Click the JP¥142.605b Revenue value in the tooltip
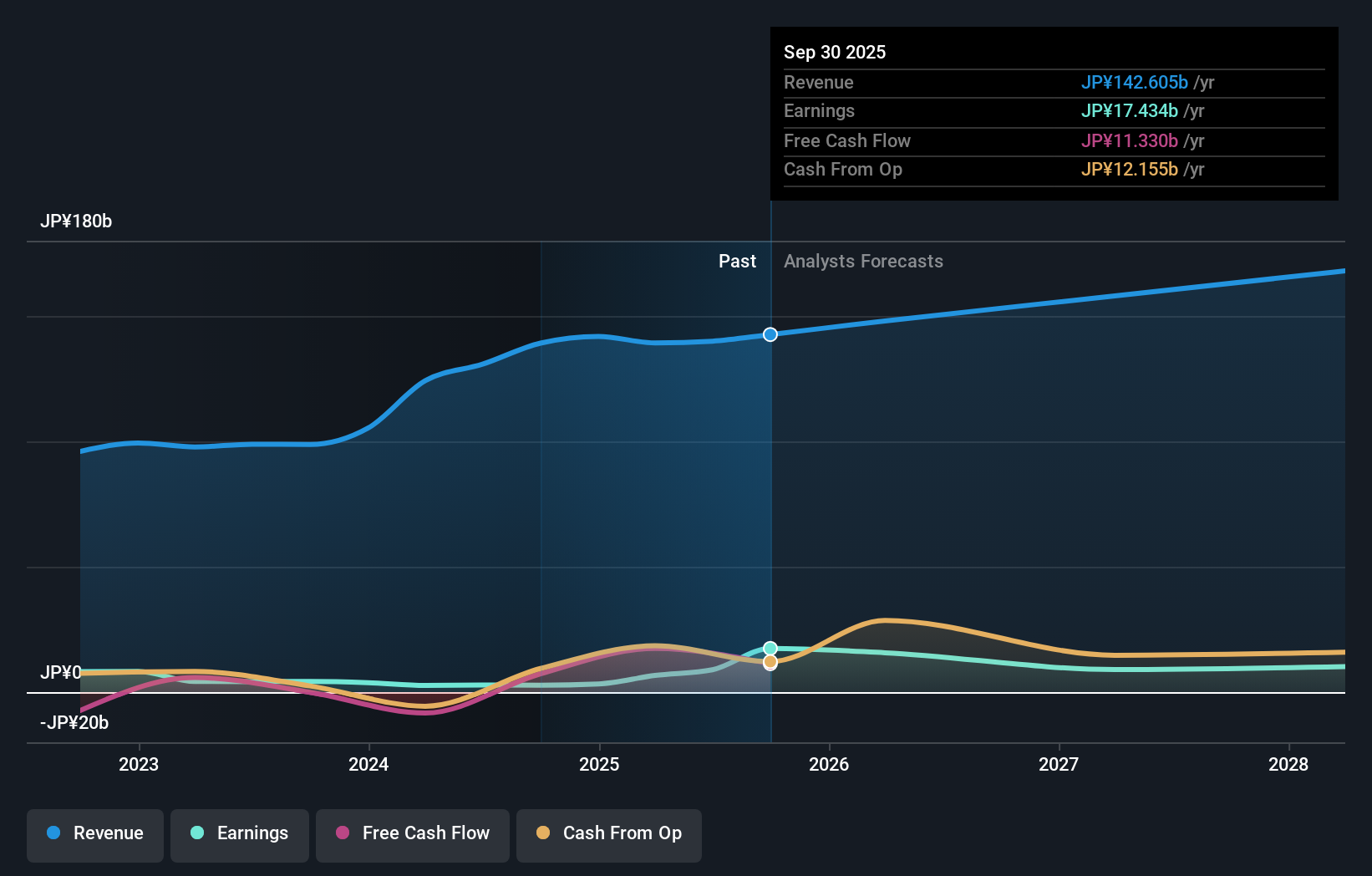 tap(1136, 83)
